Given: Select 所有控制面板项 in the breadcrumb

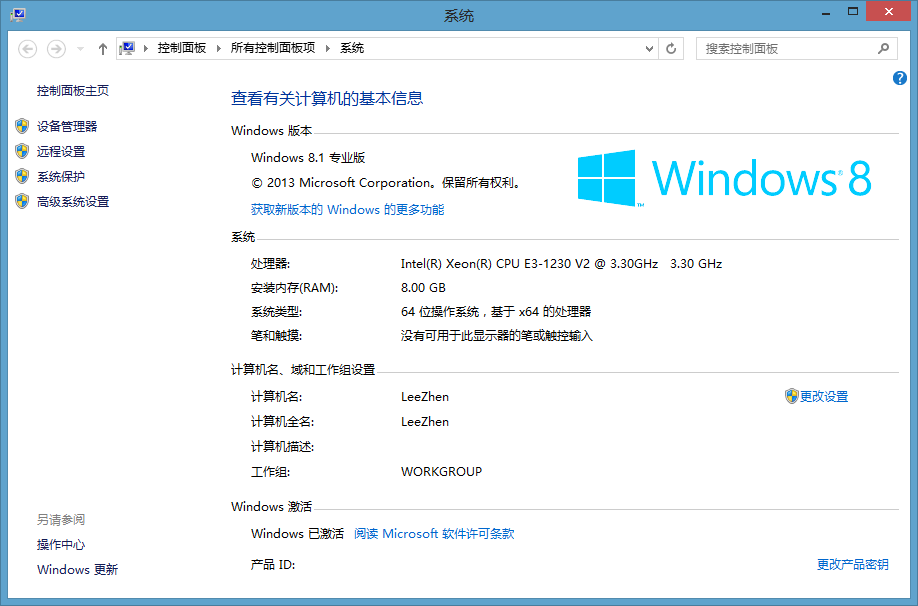Looking at the screenshot, I should tap(273, 48).
